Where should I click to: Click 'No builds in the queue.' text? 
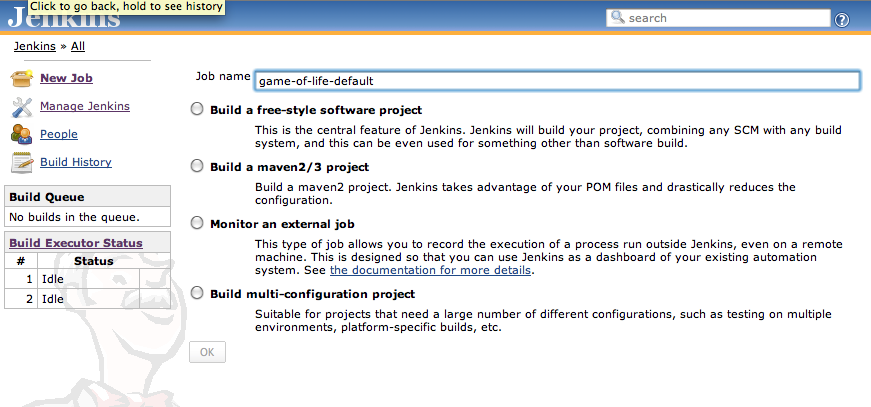(x=74, y=217)
